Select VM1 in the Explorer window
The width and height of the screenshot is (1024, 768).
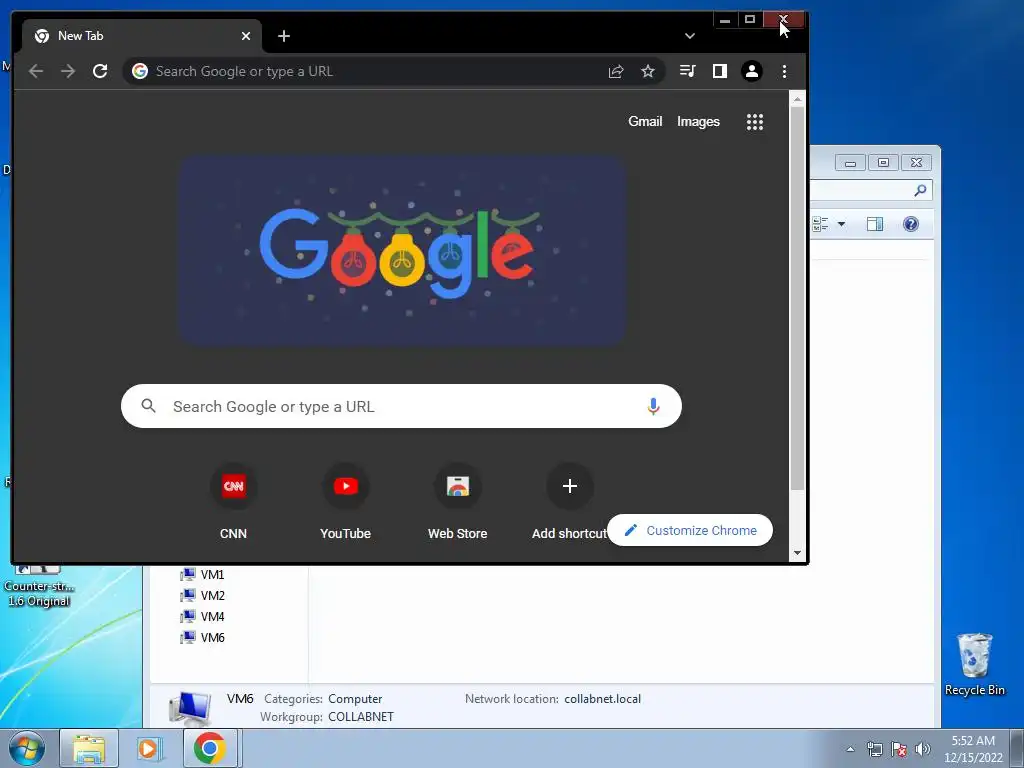pyautogui.click(x=202, y=575)
